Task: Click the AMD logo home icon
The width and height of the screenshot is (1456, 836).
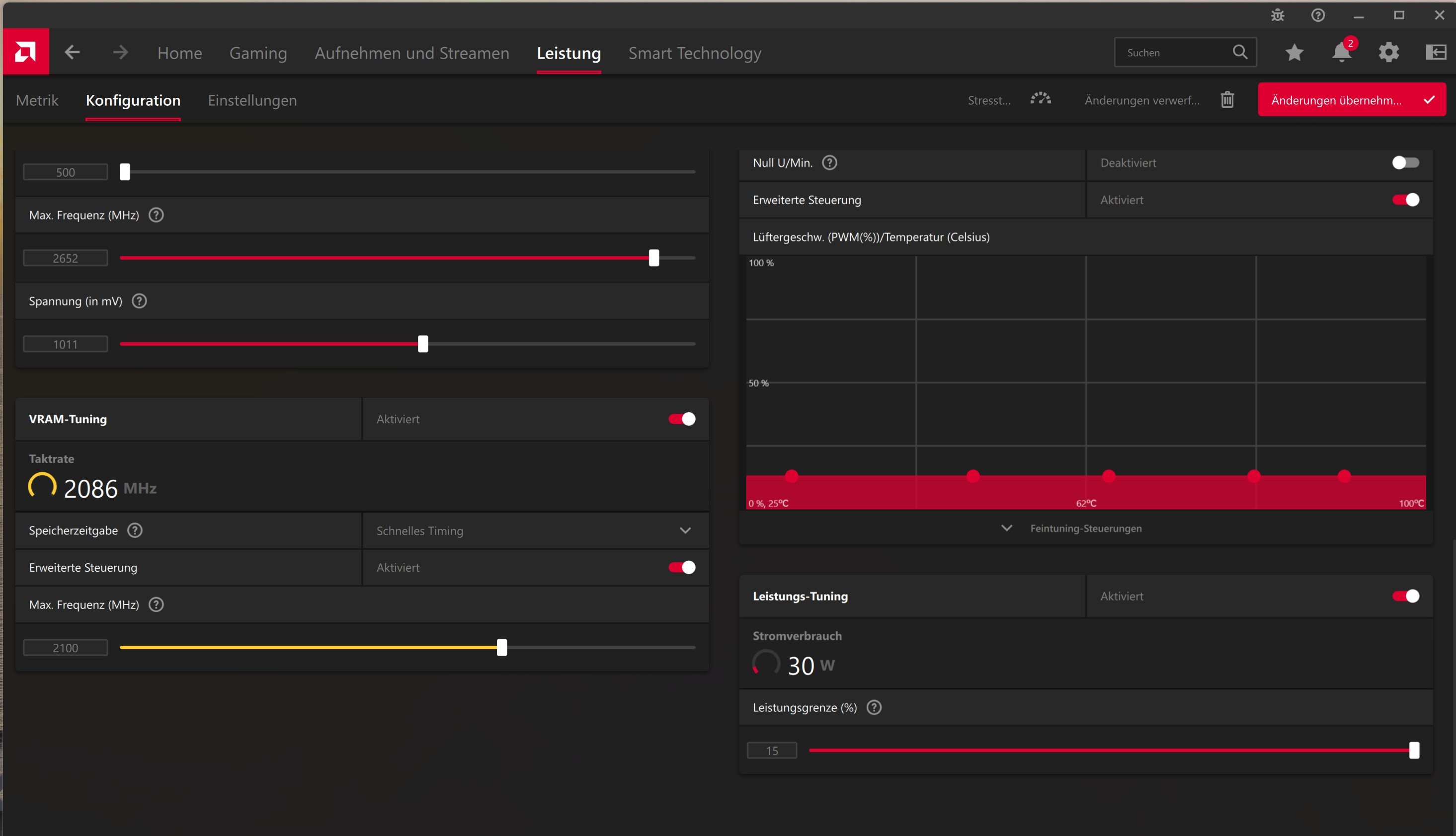Action: pyautogui.click(x=25, y=52)
